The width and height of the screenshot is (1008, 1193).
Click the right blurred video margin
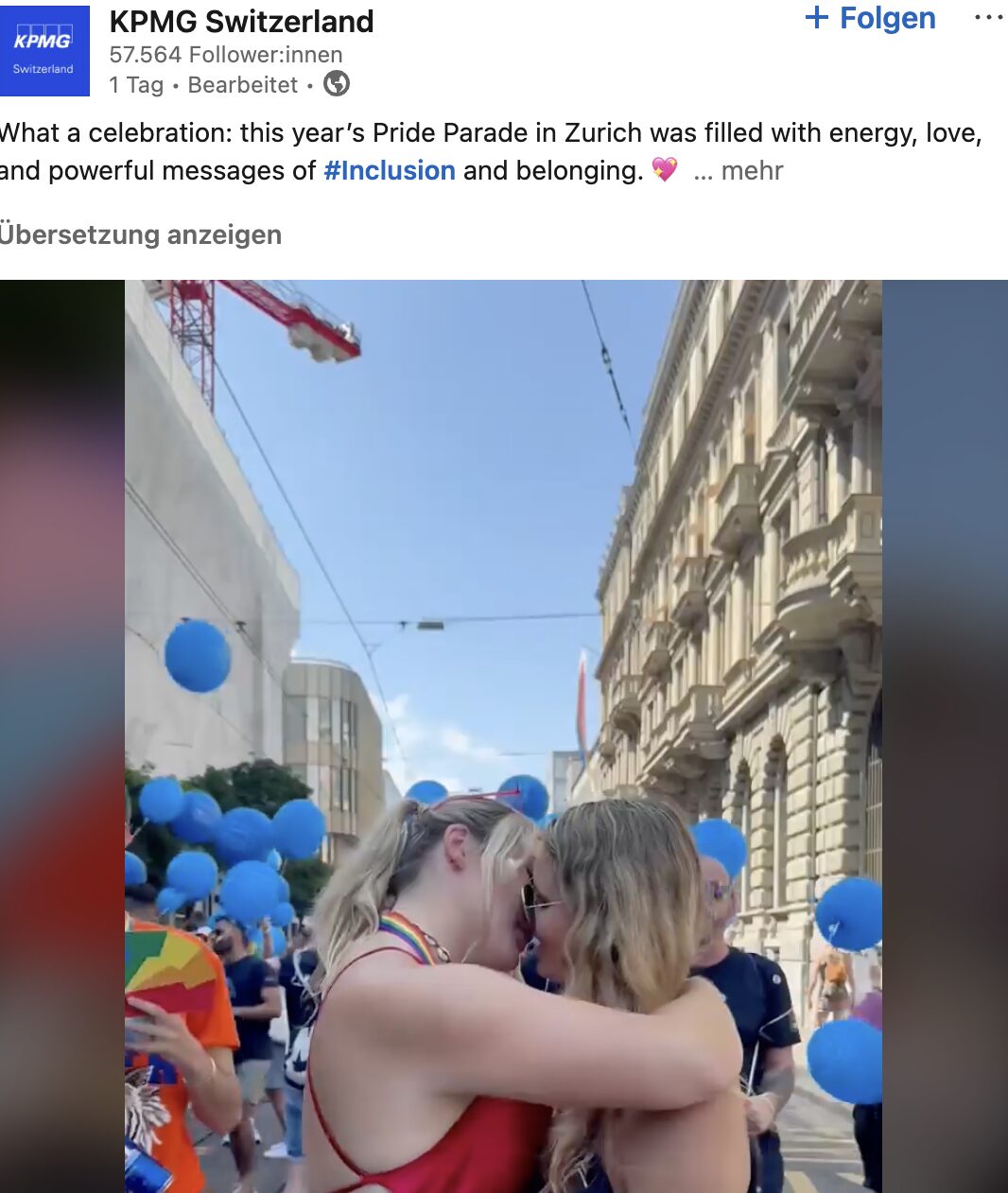[945, 736]
